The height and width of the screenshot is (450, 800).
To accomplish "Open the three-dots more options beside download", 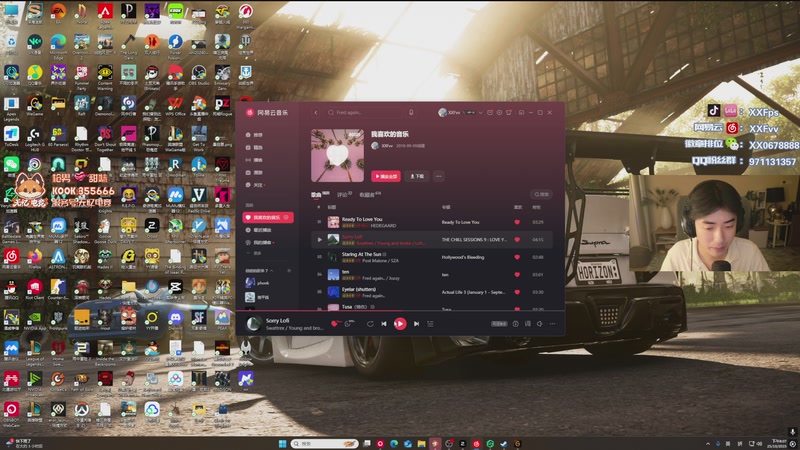I will coord(438,176).
